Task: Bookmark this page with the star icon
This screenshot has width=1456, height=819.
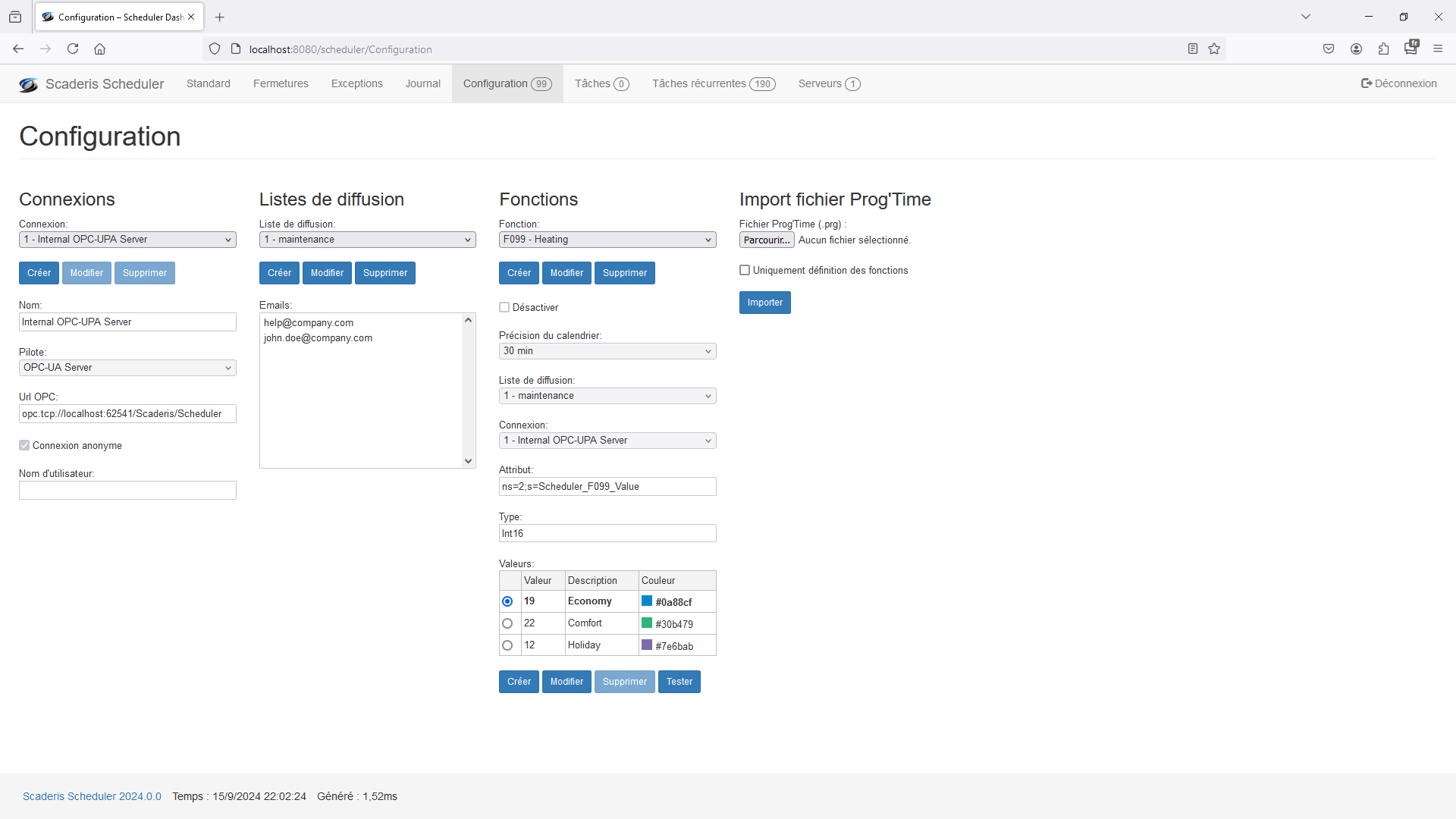Action: [1214, 49]
